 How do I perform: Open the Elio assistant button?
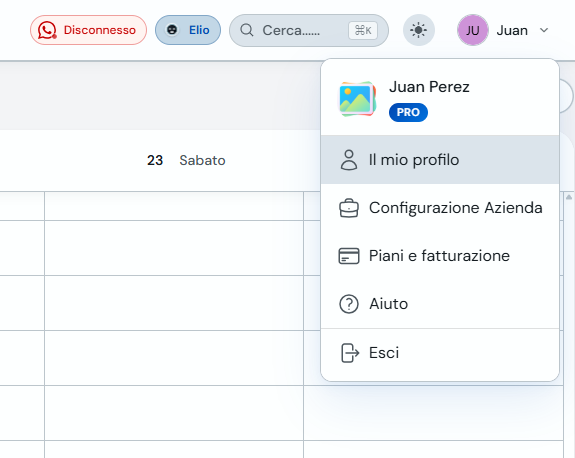coord(188,30)
